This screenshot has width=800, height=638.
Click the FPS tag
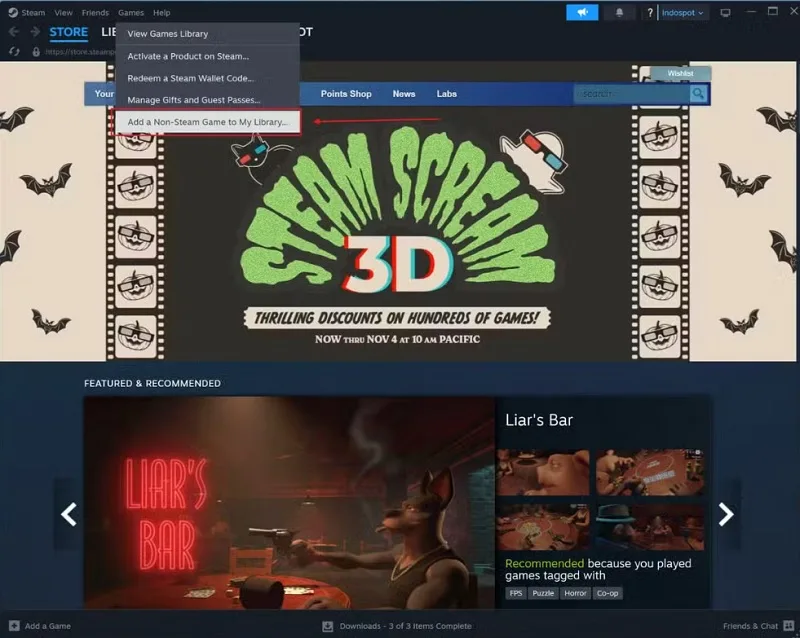pyautogui.click(x=516, y=593)
